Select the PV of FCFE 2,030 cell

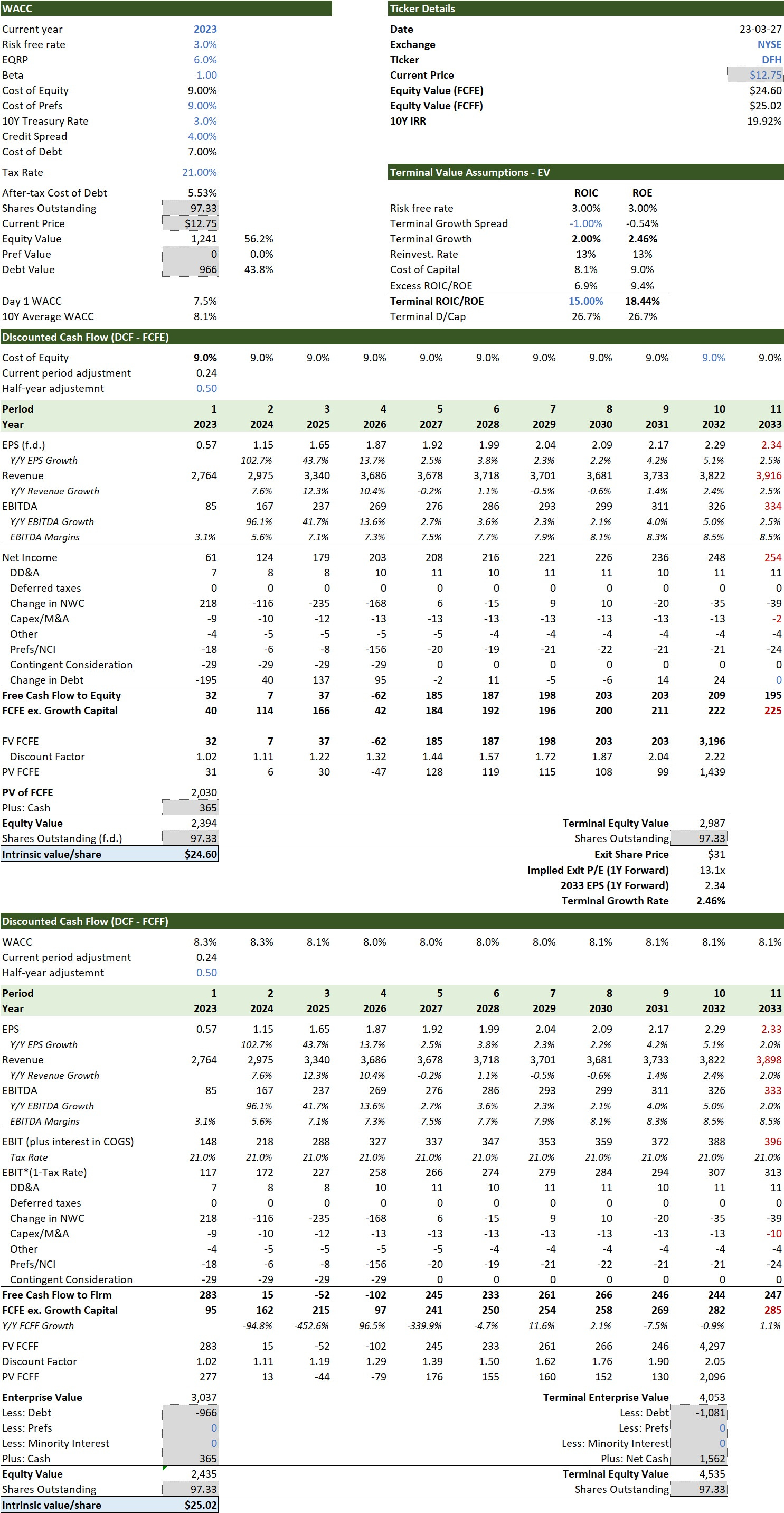point(204,792)
